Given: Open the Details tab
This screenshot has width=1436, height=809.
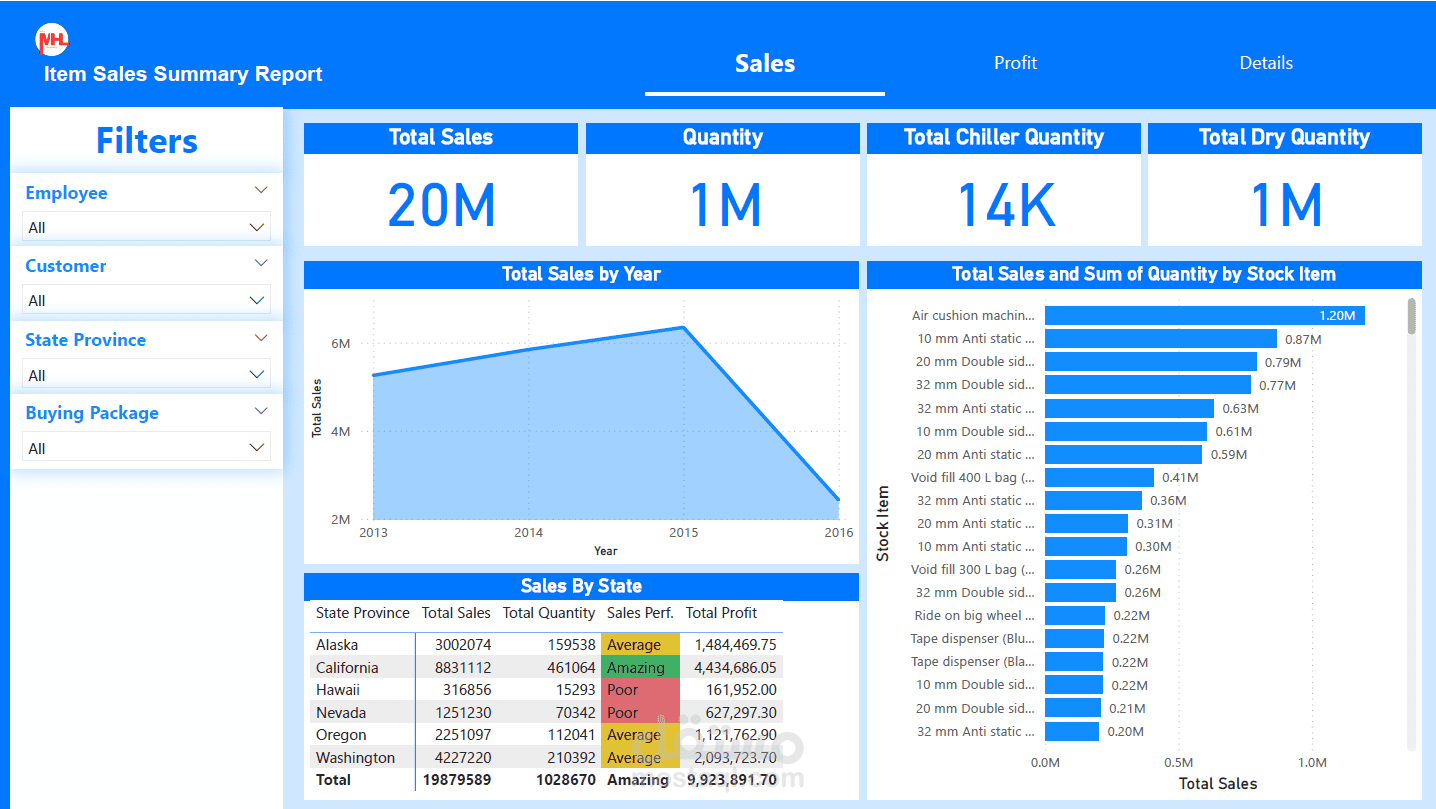Looking at the screenshot, I should 1265,62.
